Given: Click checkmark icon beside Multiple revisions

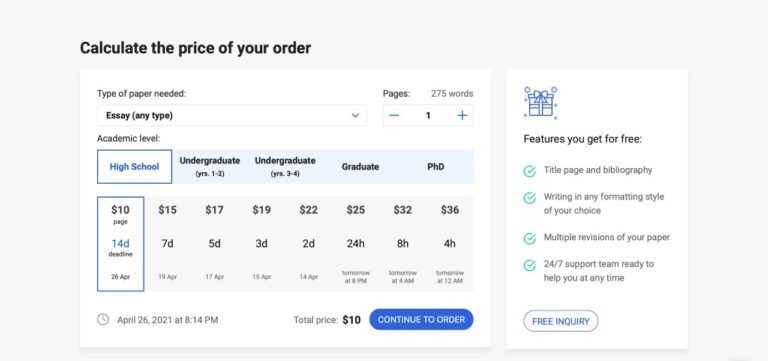Looking at the screenshot, I should [x=529, y=238].
